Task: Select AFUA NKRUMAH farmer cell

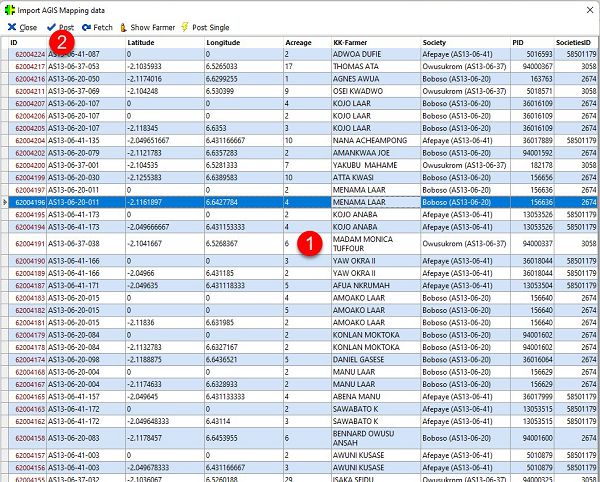Action: pyautogui.click(x=376, y=285)
